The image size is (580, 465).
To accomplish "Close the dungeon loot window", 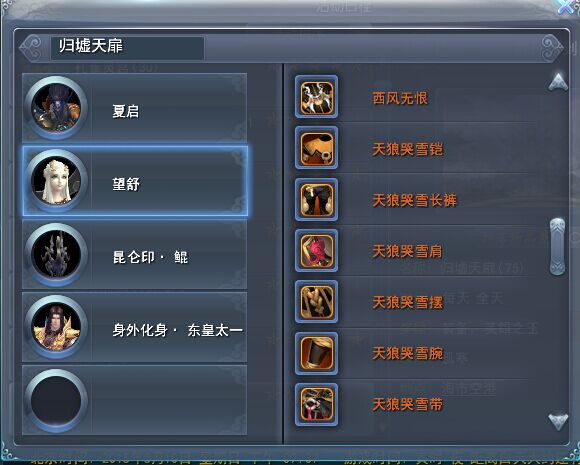I will click(567, 7).
